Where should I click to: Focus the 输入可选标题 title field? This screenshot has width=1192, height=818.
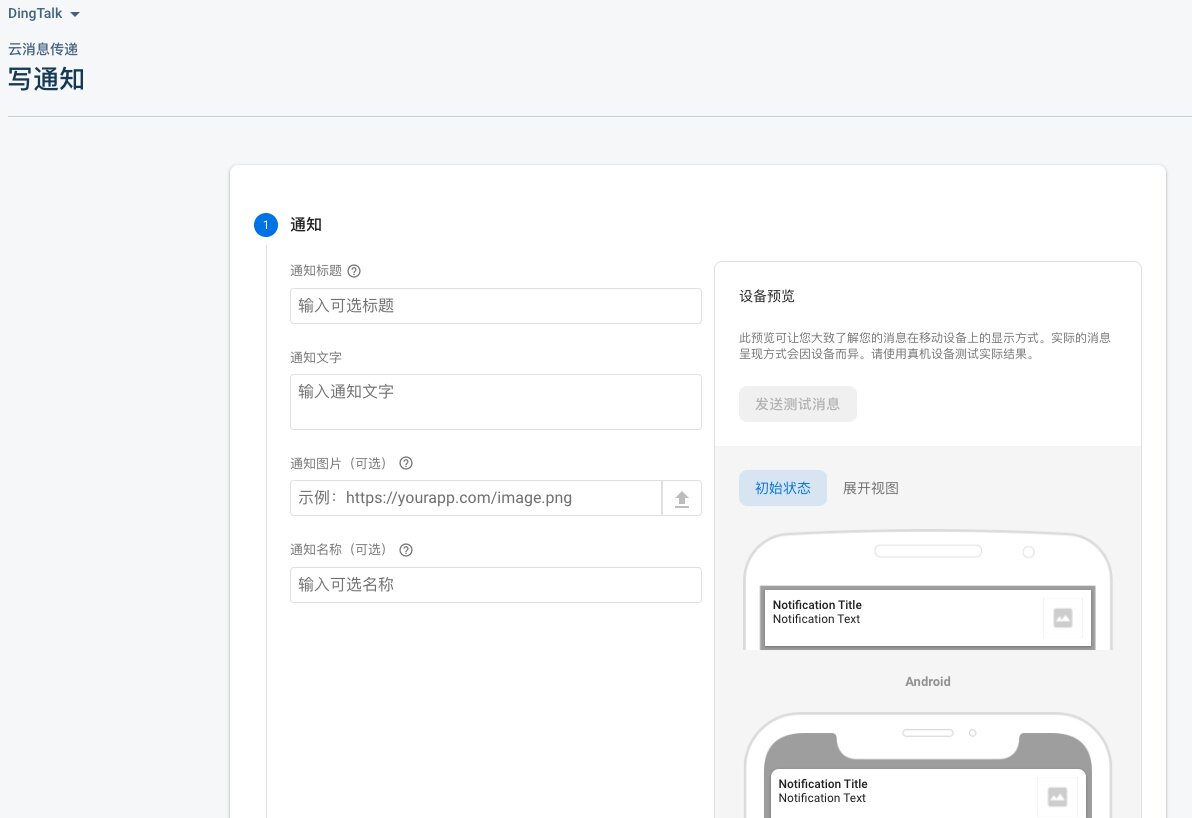pos(496,306)
